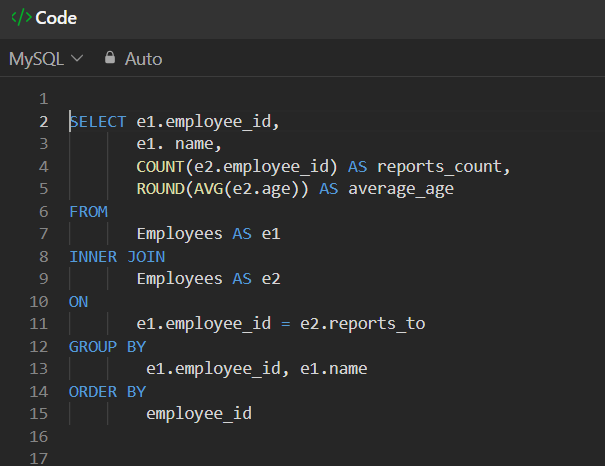Click 'AVG(e2.age)' on line 5
The height and width of the screenshot is (466, 605).
[247, 189]
